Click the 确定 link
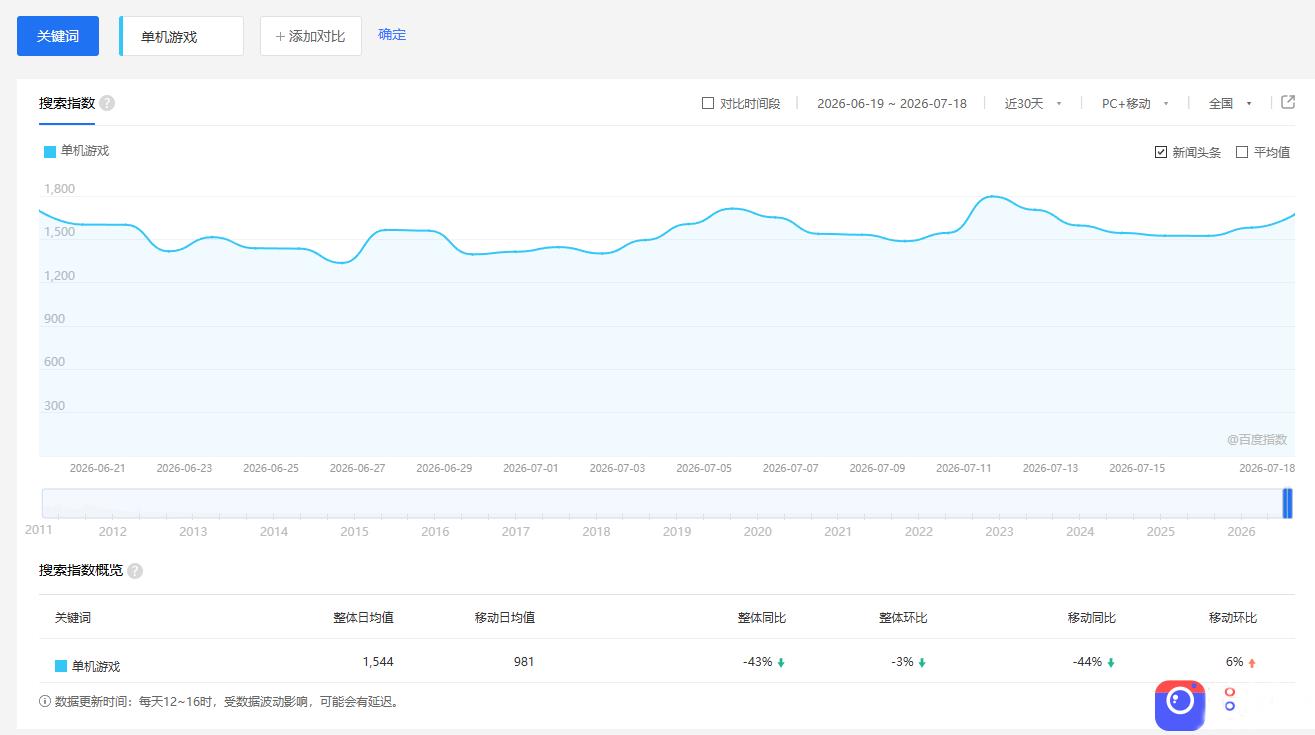1315x735 pixels. [392, 34]
